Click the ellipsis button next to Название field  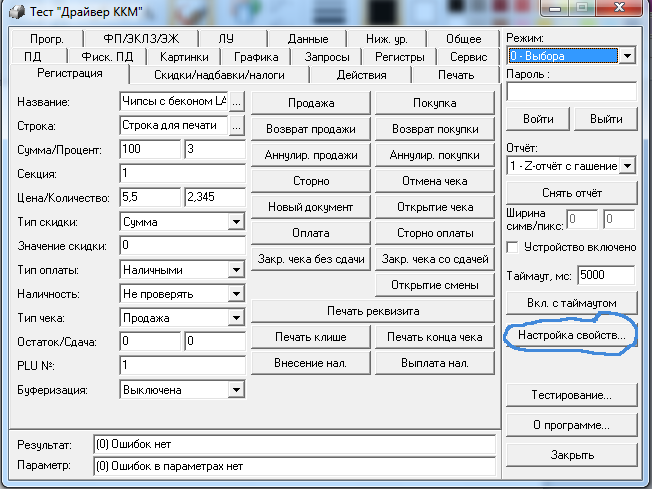point(237,102)
